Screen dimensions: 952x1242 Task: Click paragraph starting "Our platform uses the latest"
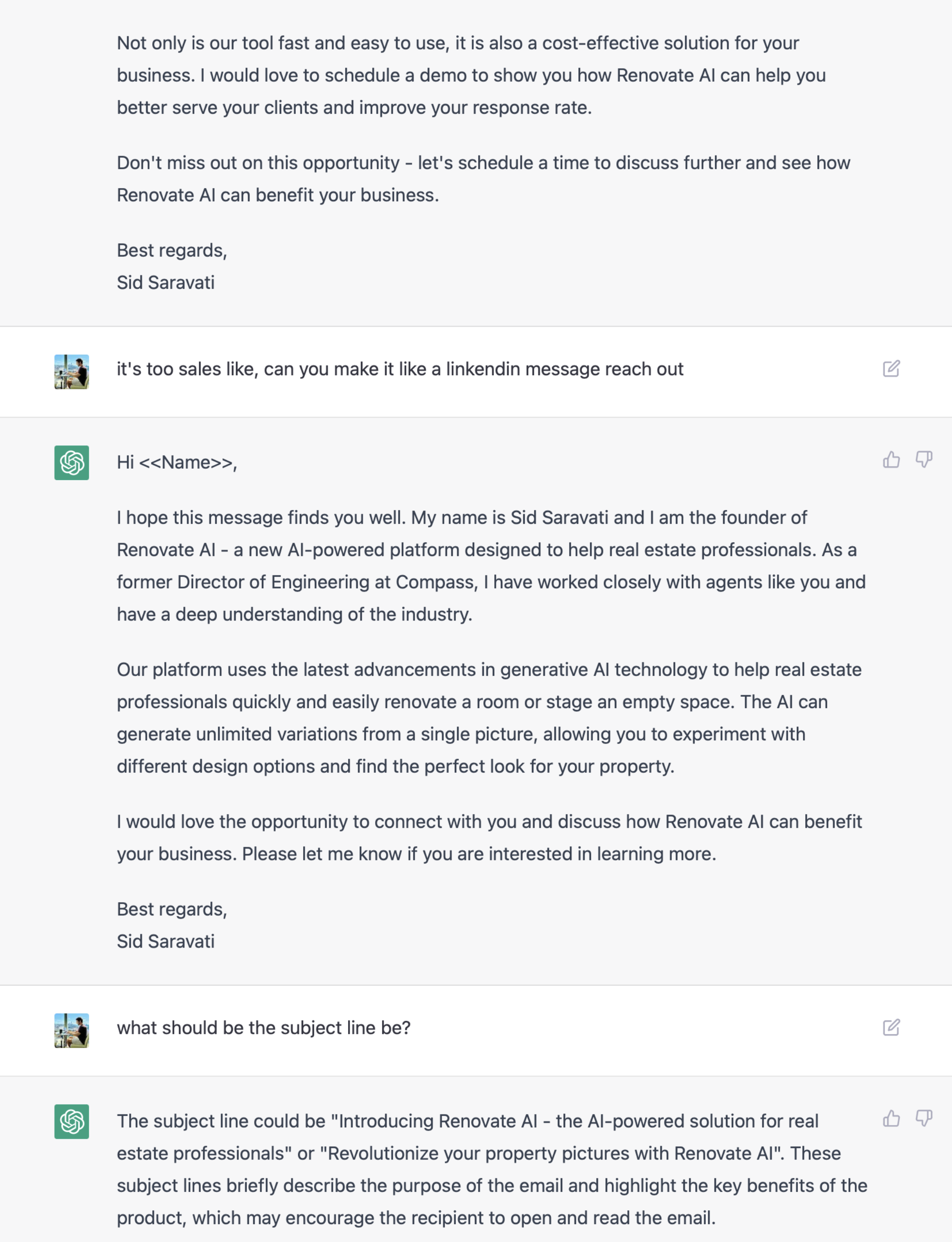pyautogui.click(x=488, y=718)
